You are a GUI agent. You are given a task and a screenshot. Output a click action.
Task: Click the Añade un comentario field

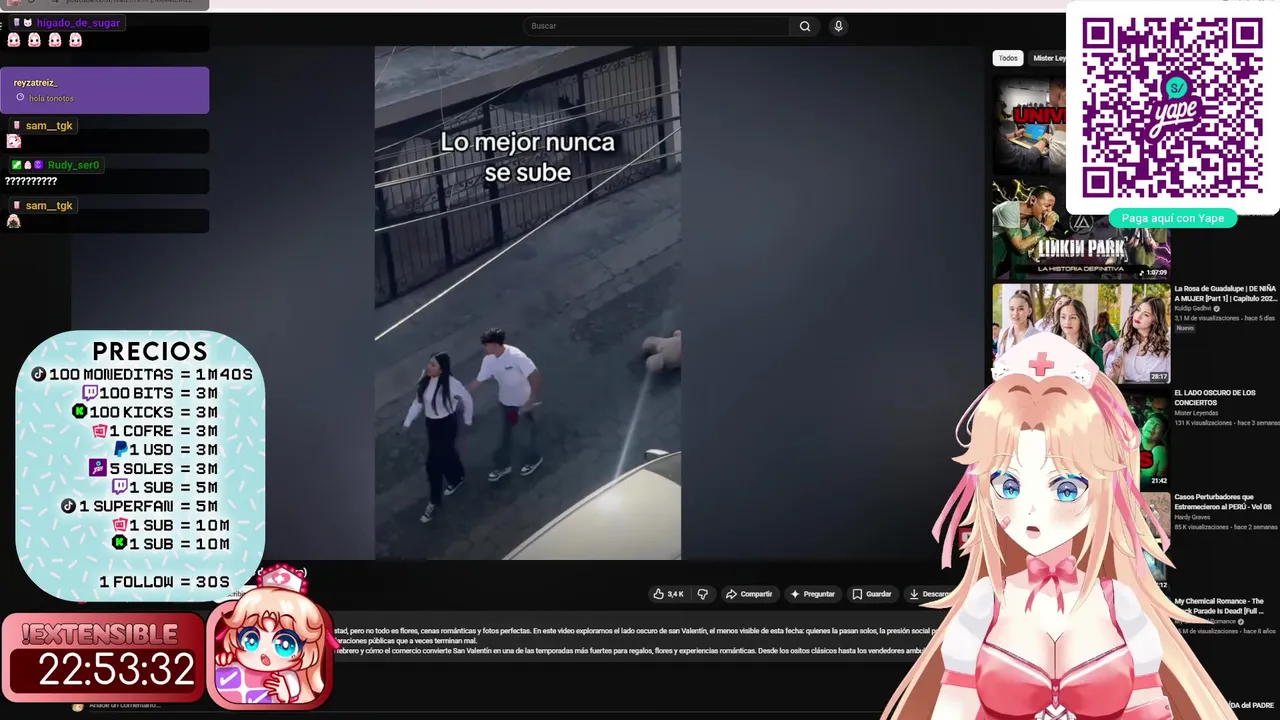tap(125, 706)
